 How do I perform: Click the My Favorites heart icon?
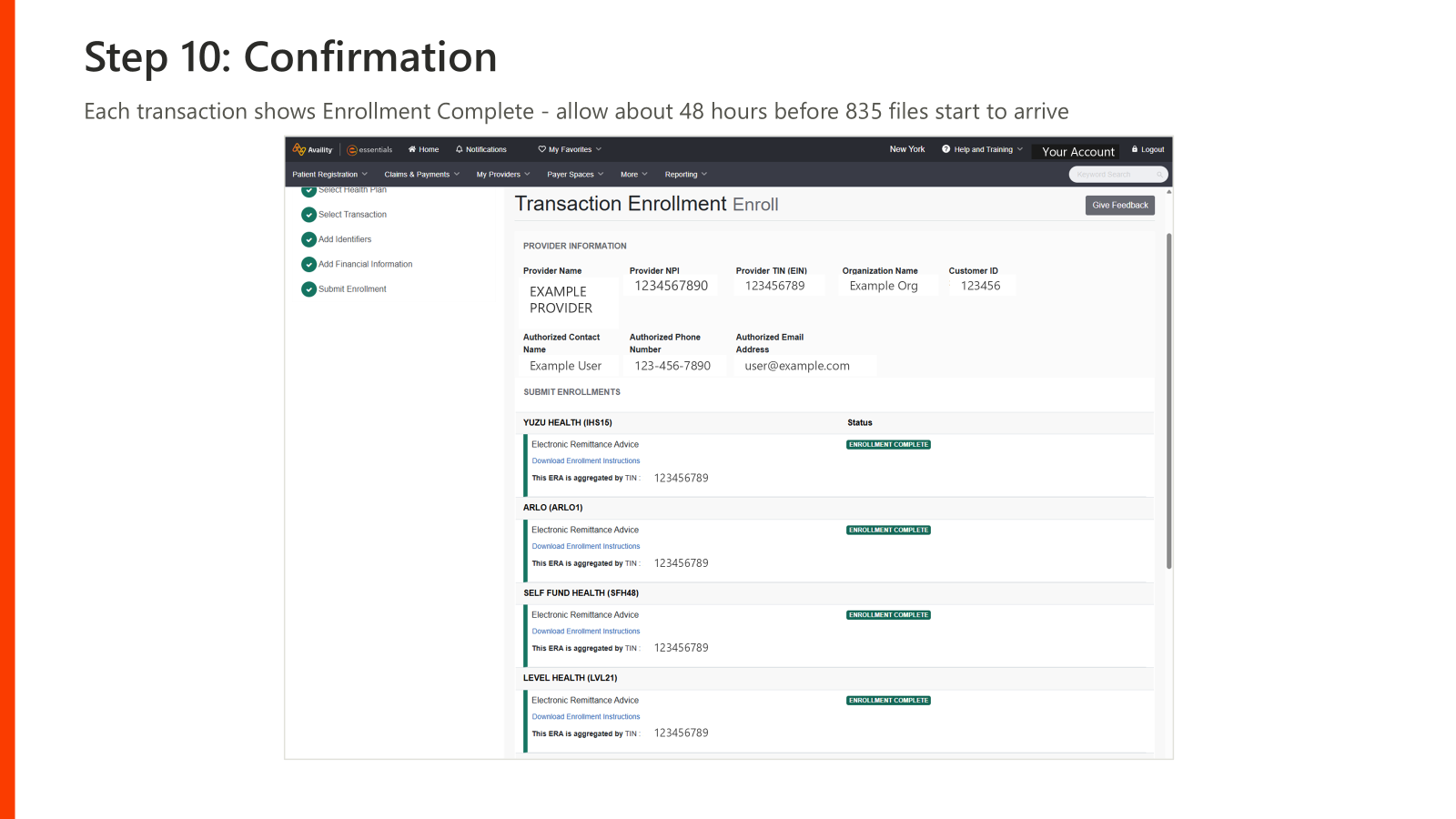pos(542,149)
